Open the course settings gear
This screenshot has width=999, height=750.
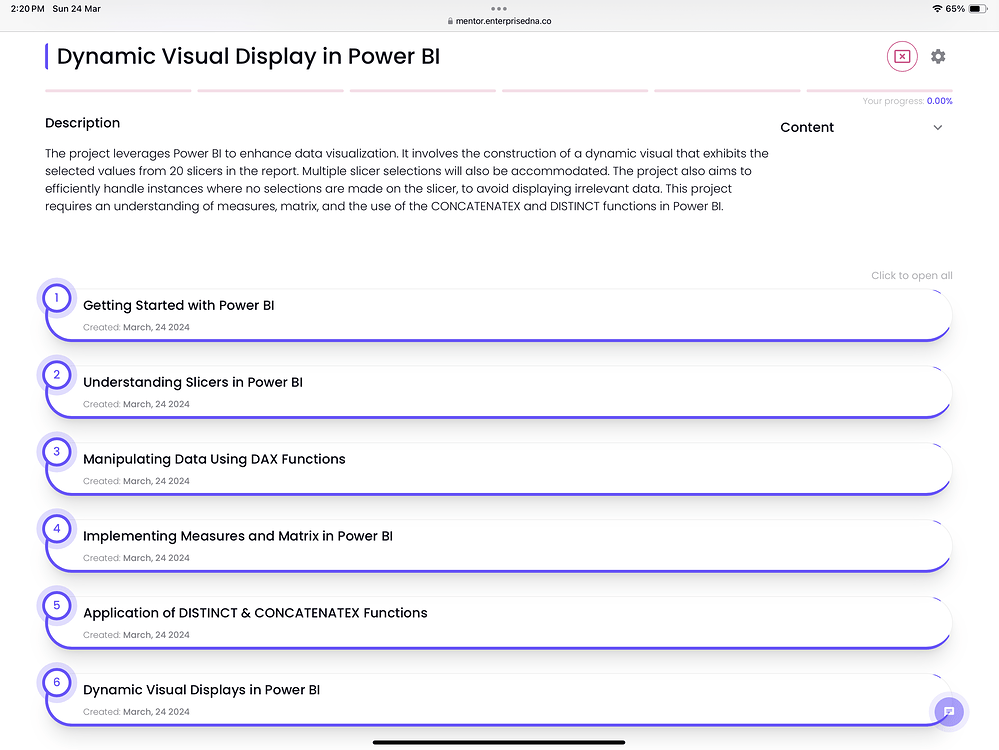pos(938,56)
